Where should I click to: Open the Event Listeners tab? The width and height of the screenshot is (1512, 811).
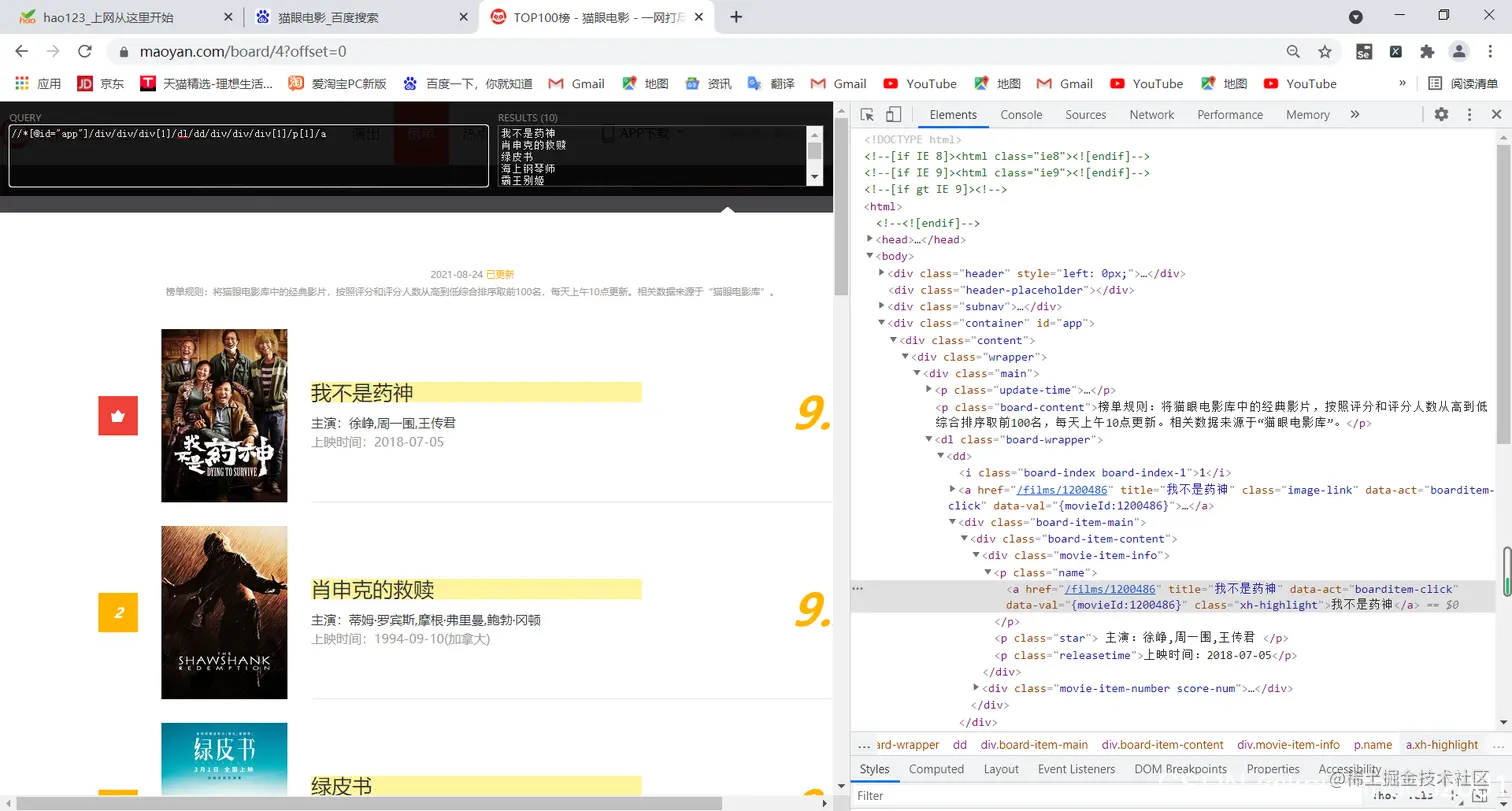1076,769
